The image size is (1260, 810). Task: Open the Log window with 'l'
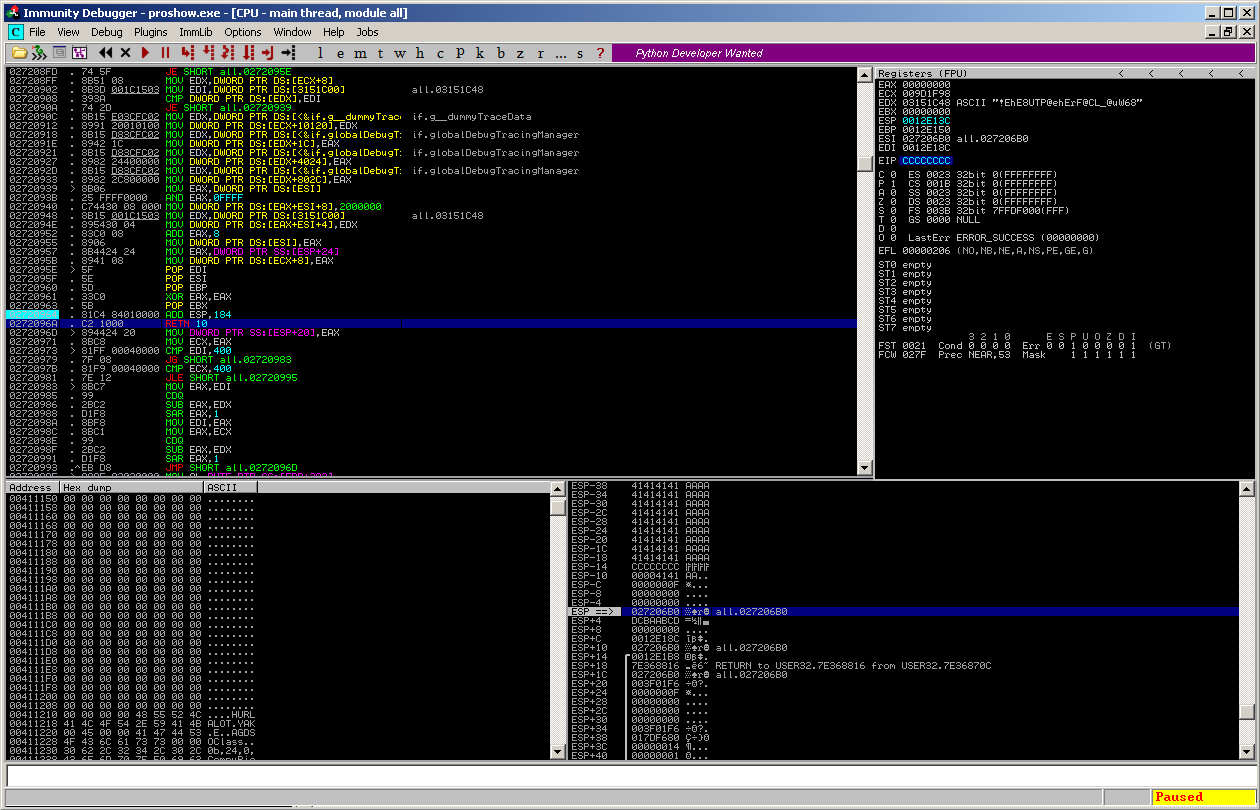click(x=321, y=53)
